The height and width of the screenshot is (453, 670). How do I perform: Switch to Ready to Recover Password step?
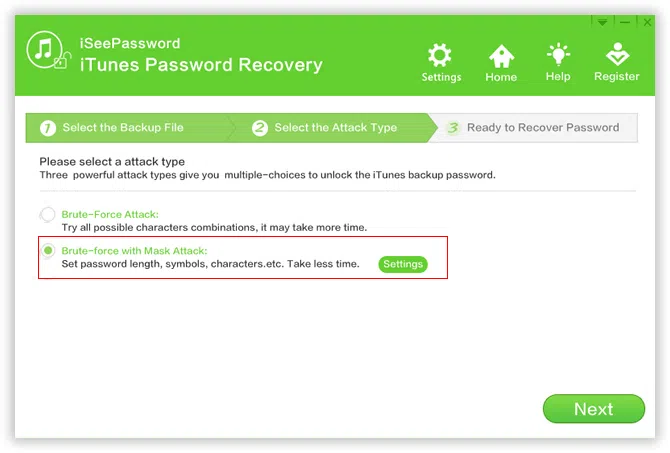click(x=543, y=128)
